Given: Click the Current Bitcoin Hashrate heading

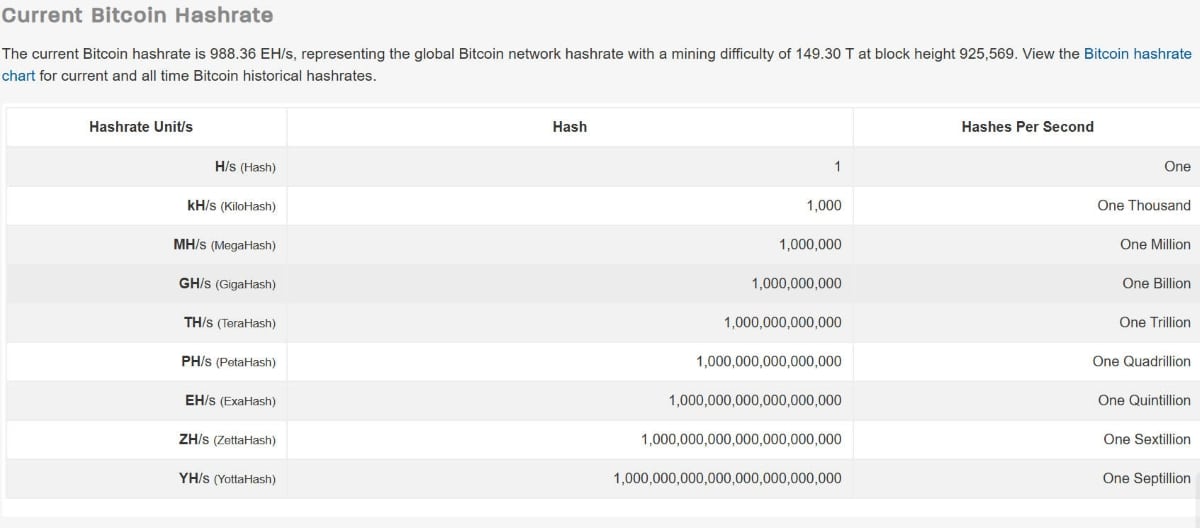Looking at the screenshot, I should click(x=137, y=16).
